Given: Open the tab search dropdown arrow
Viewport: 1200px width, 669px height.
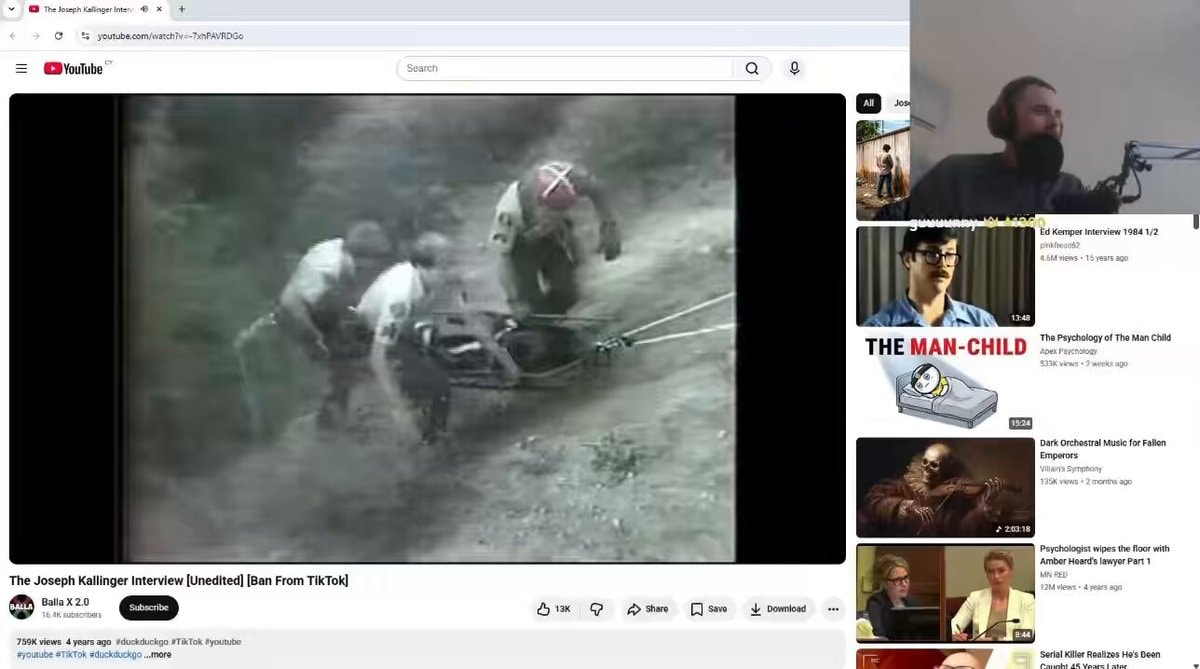Looking at the screenshot, I should (x=9, y=9).
